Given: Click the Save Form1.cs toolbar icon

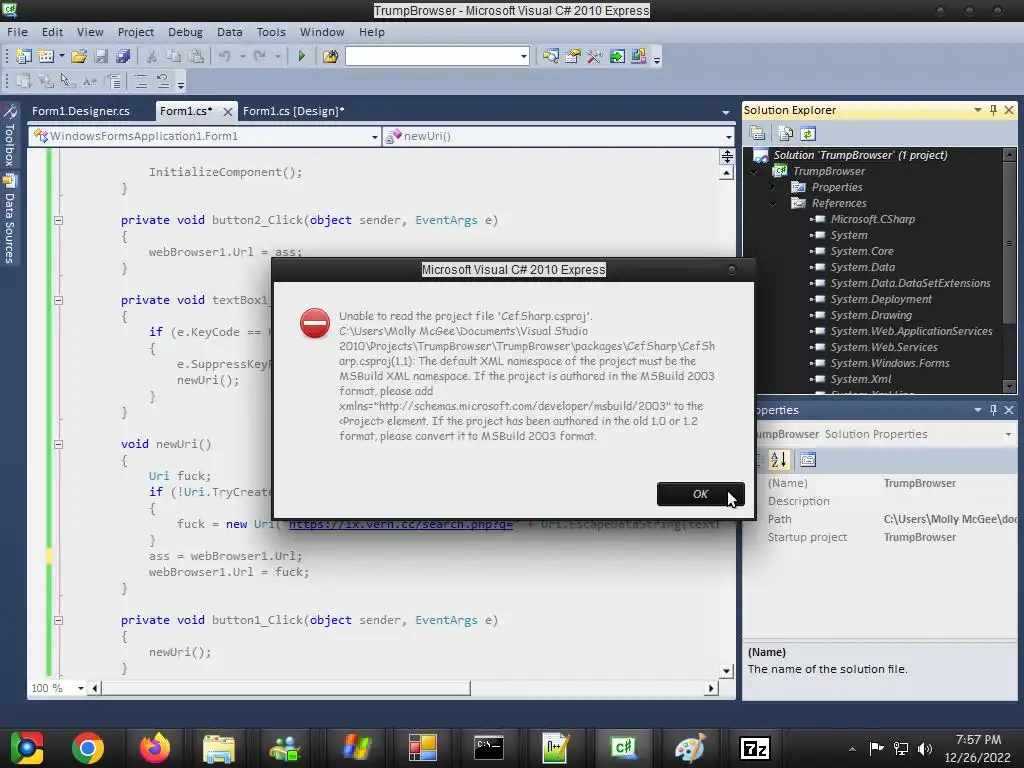Looking at the screenshot, I should click(x=101, y=56).
